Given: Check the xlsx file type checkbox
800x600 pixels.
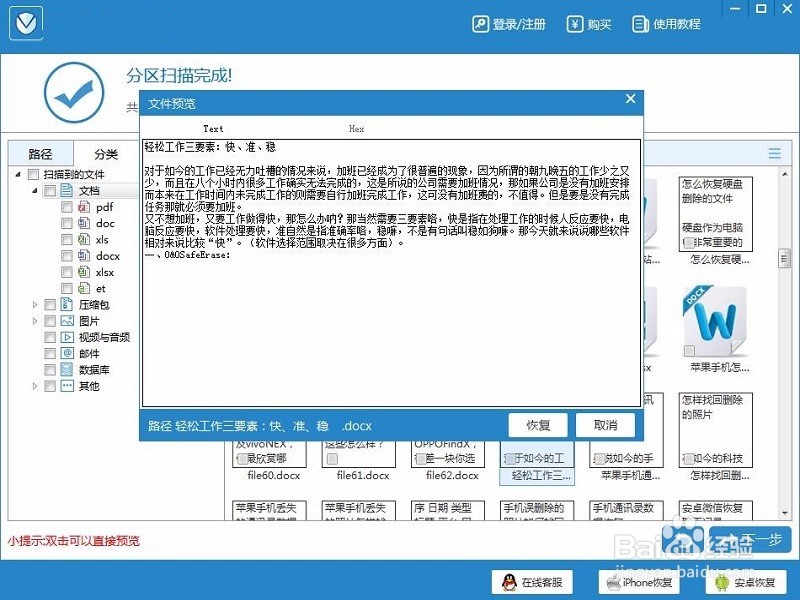Looking at the screenshot, I should click(65, 272).
